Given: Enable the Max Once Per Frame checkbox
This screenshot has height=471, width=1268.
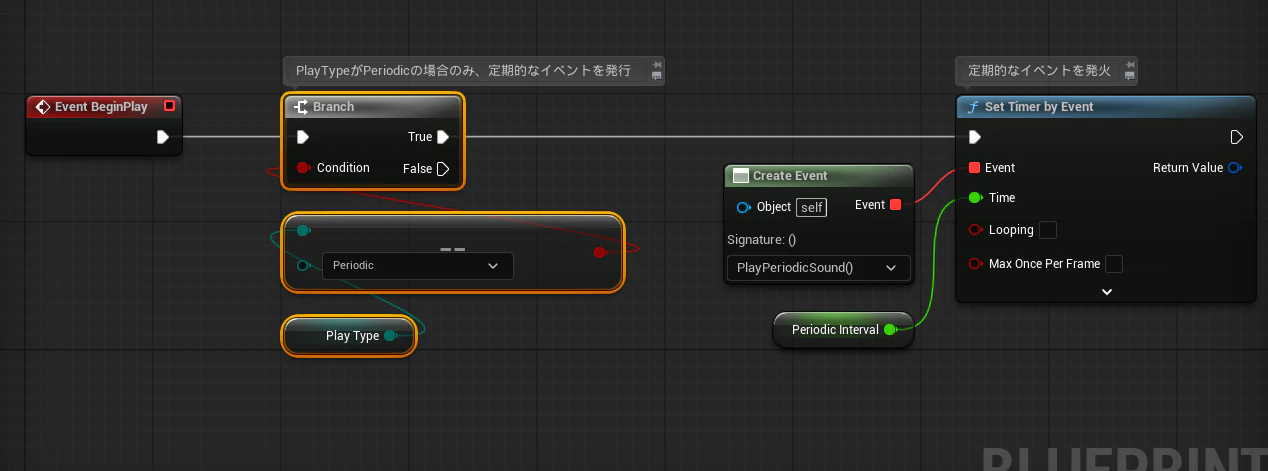Looking at the screenshot, I should [1114, 264].
